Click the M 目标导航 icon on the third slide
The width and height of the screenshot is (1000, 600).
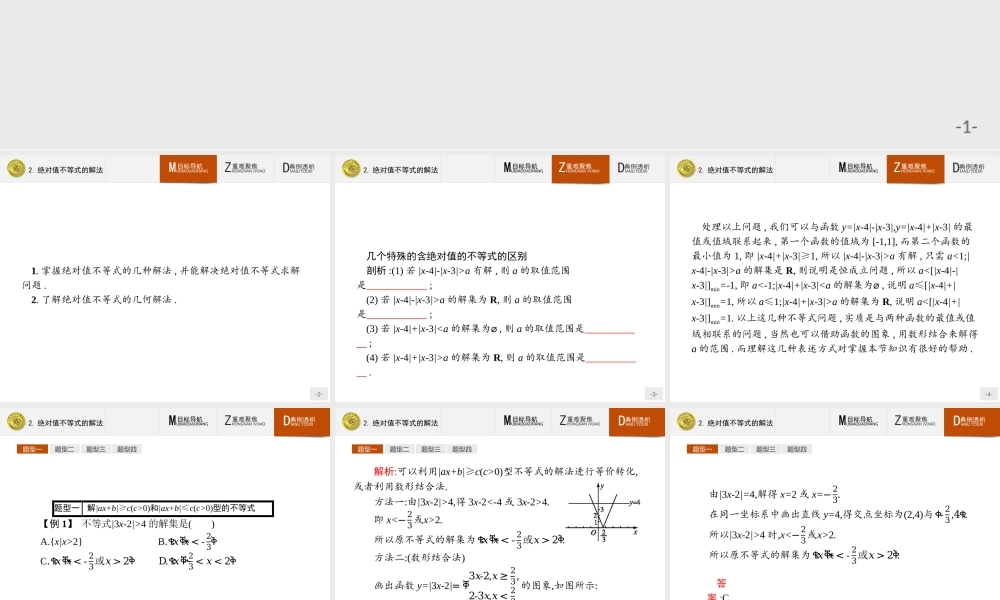click(x=858, y=169)
